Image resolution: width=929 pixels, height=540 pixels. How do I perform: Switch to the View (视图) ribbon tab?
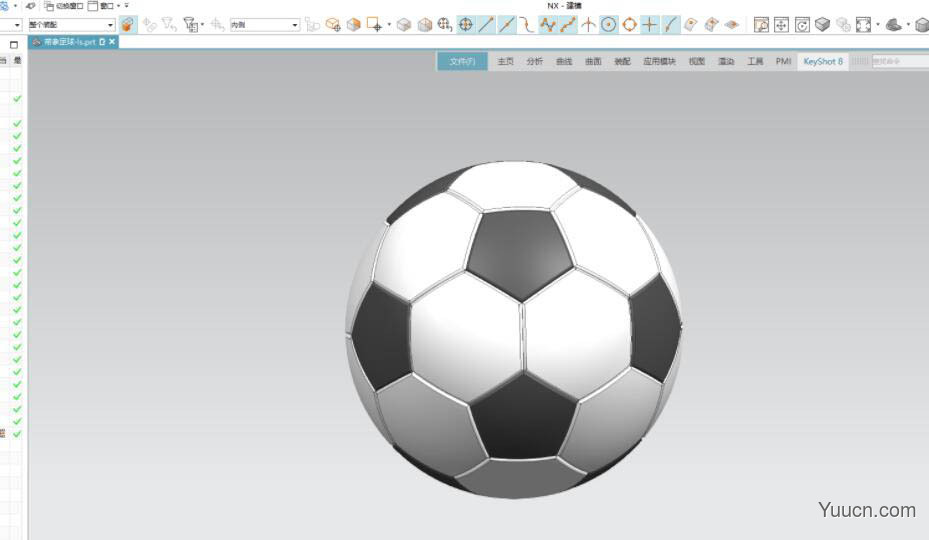[x=697, y=62]
